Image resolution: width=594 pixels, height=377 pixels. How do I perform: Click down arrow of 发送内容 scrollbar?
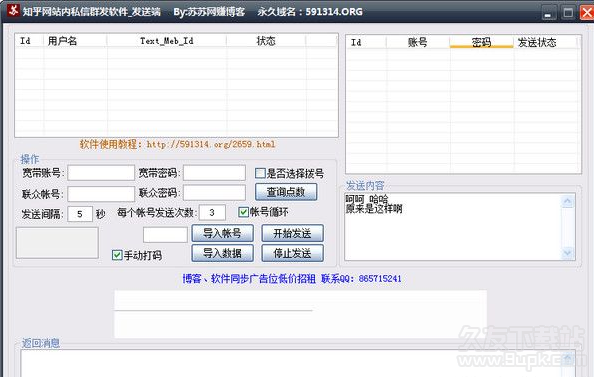(x=567, y=252)
